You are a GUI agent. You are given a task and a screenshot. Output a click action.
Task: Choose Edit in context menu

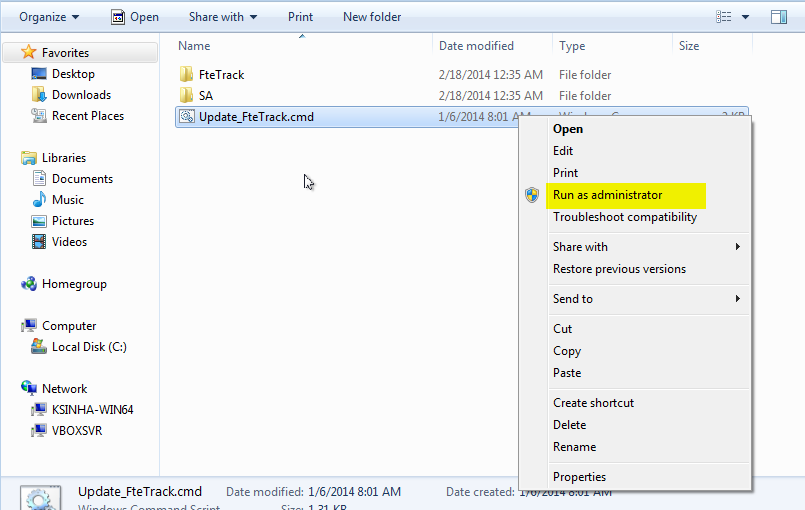(563, 151)
